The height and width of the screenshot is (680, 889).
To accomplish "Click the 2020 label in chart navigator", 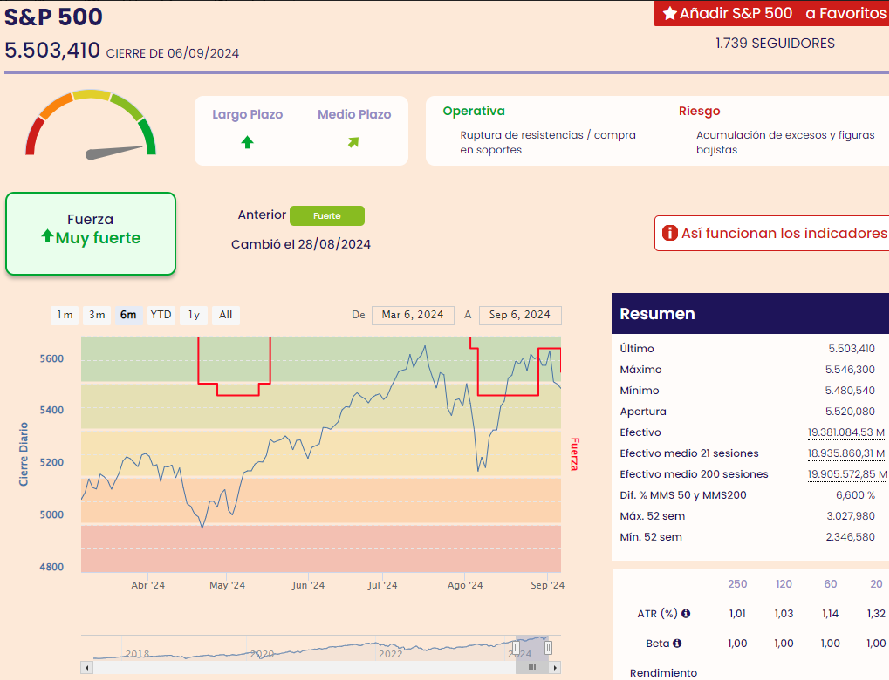I will [262, 653].
